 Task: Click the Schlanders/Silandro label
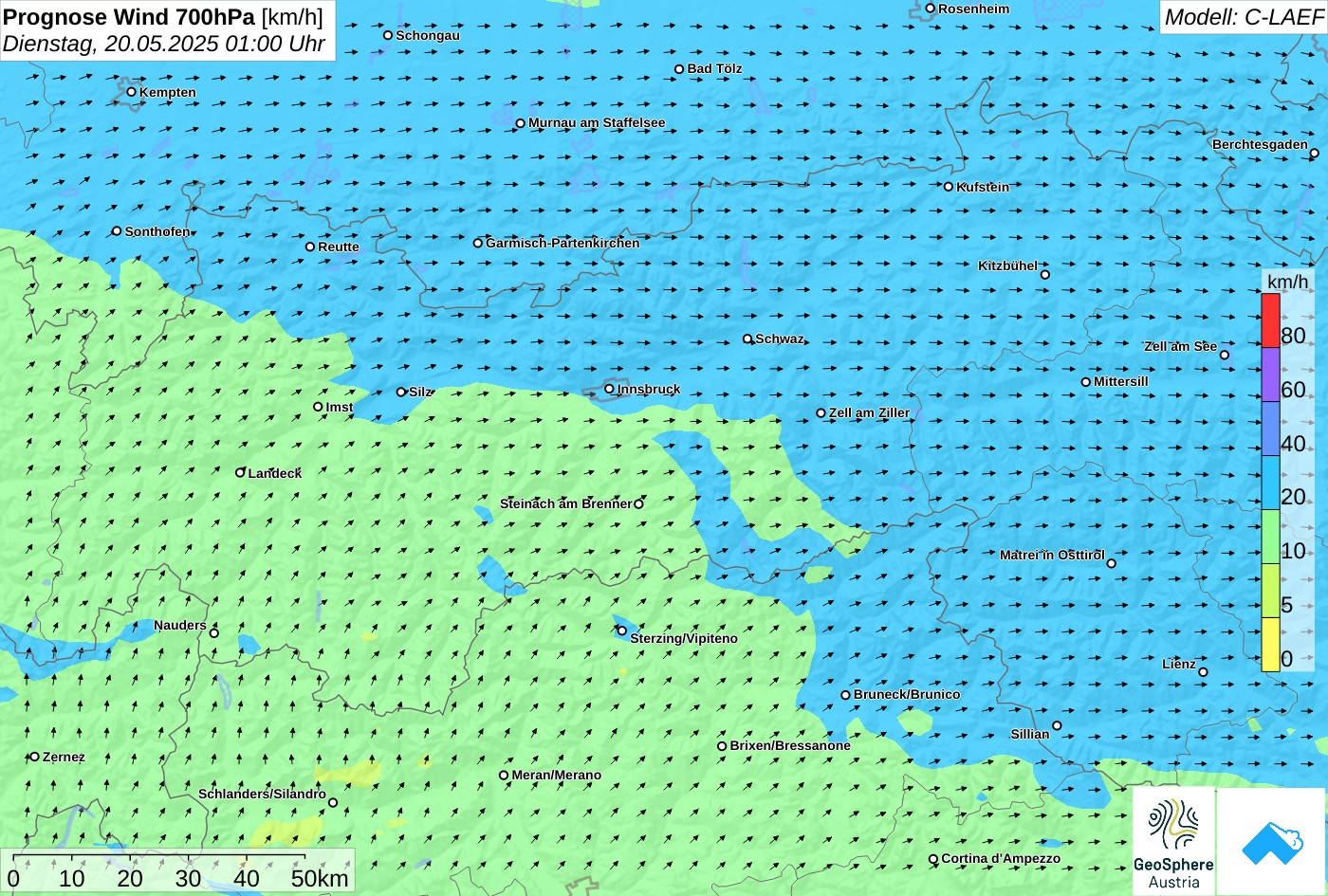tap(262, 794)
